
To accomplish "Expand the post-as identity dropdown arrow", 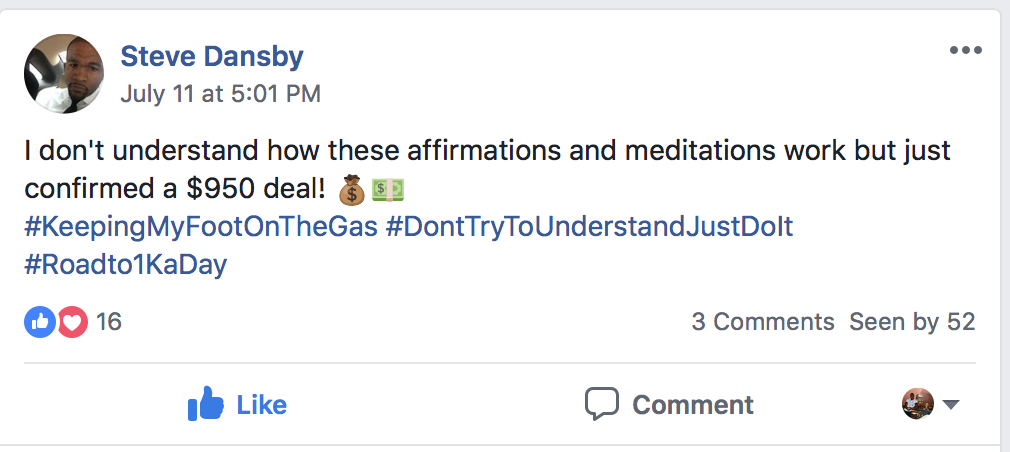I will click(x=951, y=405).
